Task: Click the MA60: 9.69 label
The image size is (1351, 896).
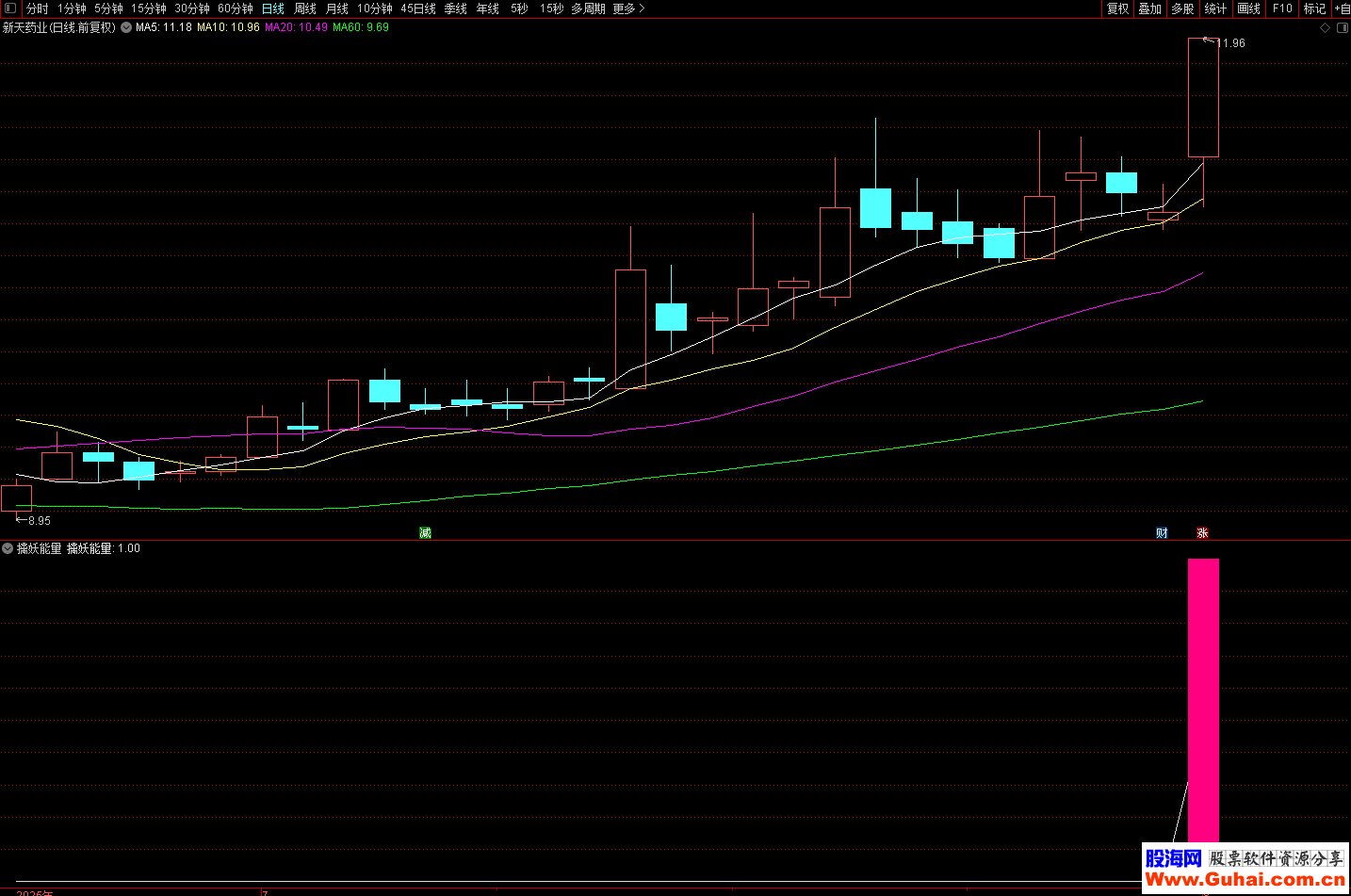Action: [361, 28]
